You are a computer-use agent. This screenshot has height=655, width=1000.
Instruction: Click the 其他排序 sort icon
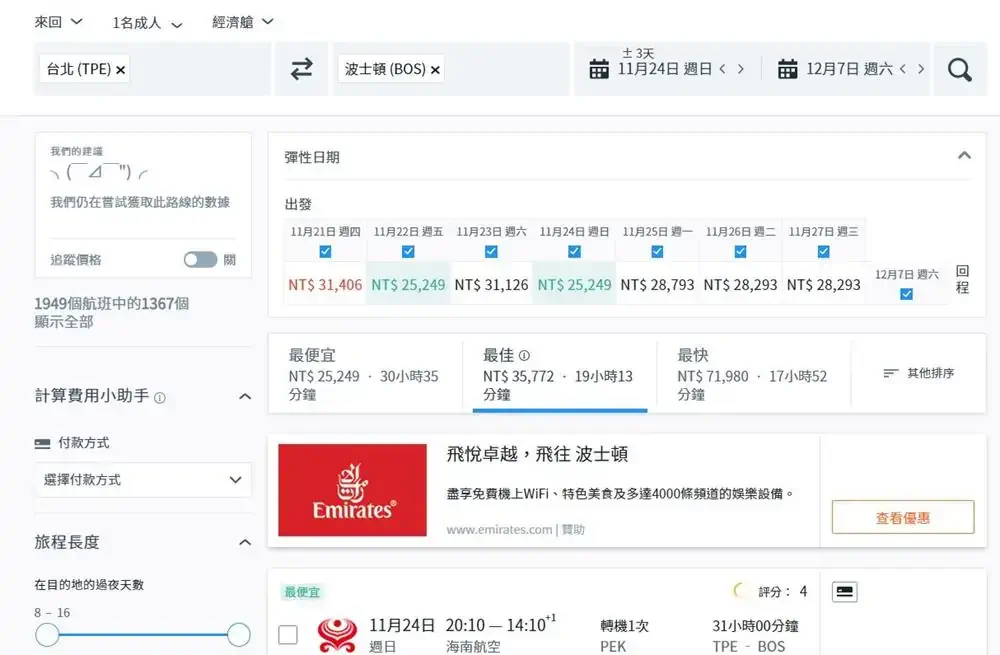pyautogui.click(x=891, y=373)
